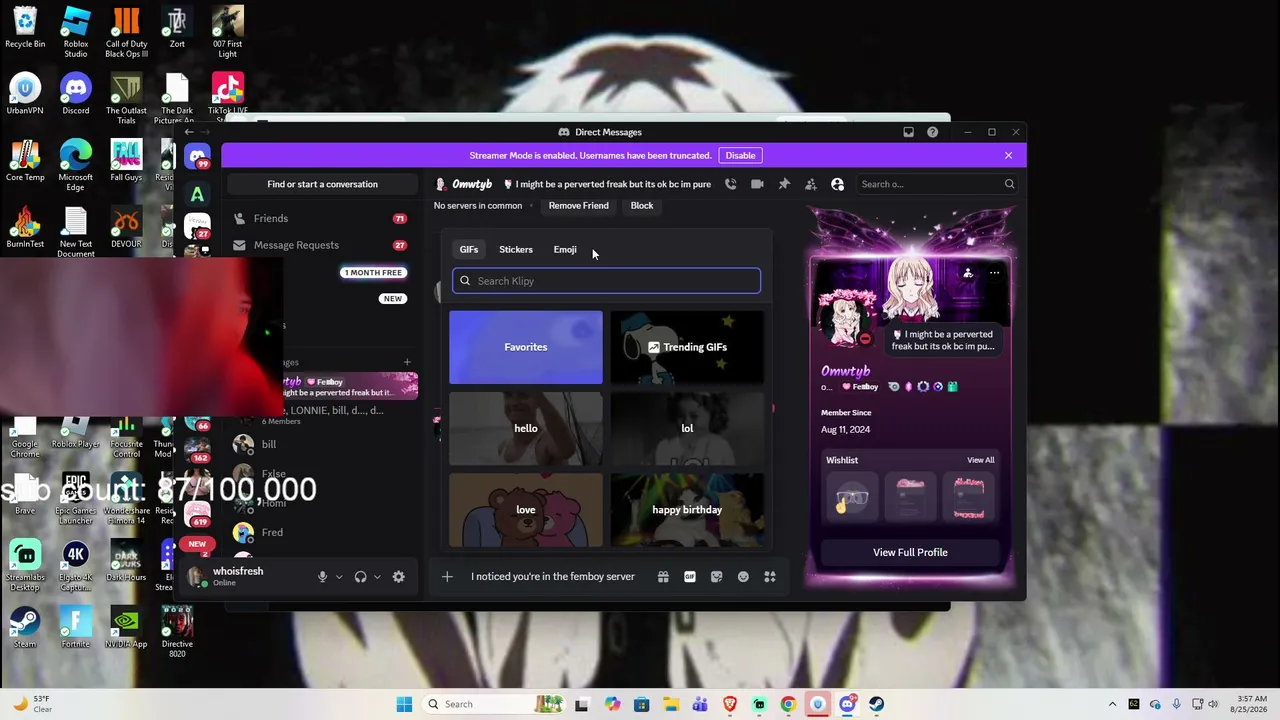Image resolution: width=1280 pixels, height=720 pixels.
Task: Open the love GIF category
Action: [x=526, y=510]
